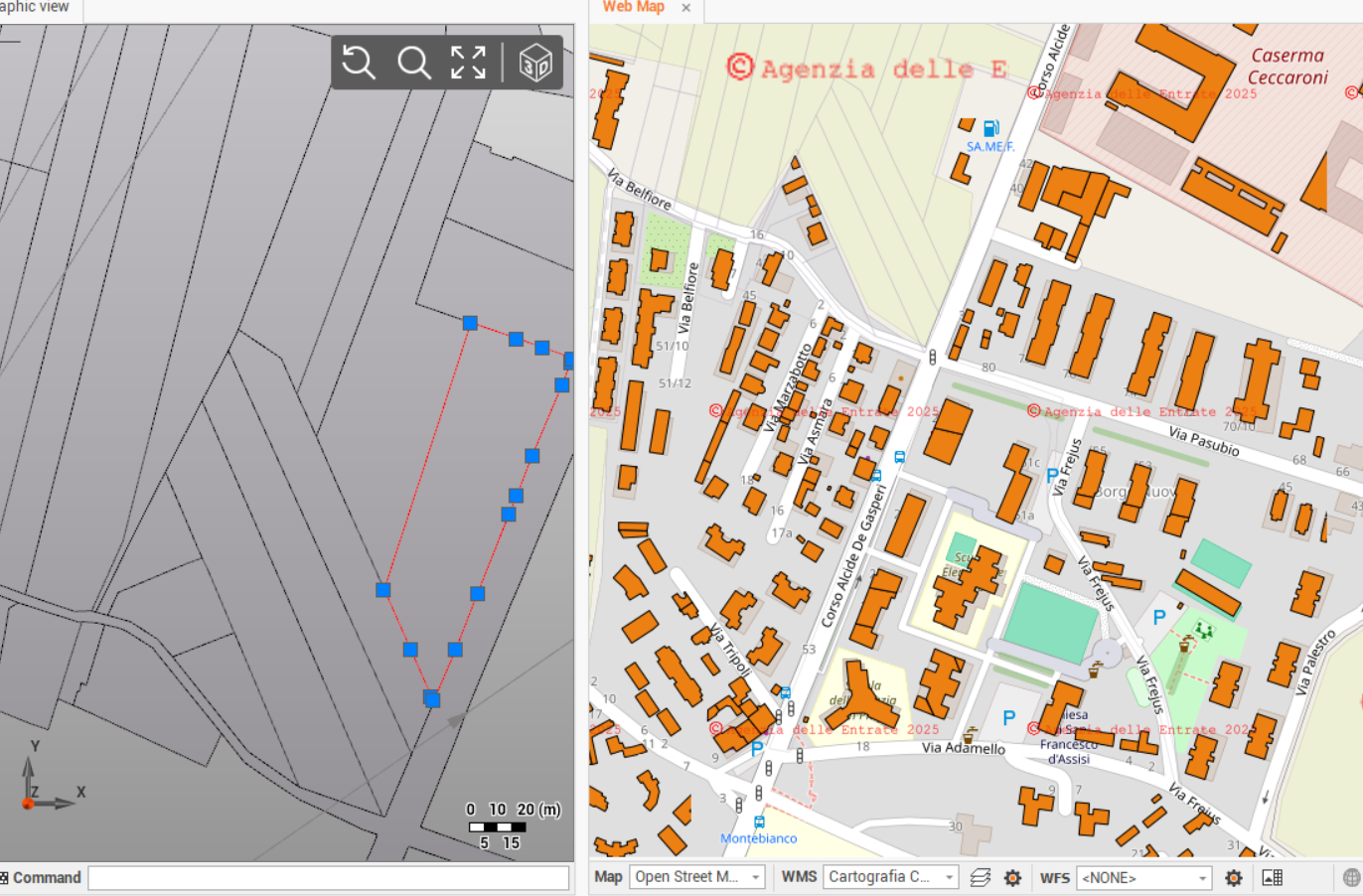The image size is (1363, 896).
Task: Click the XYZ axis origin indicator
Action: click(28, 803)
